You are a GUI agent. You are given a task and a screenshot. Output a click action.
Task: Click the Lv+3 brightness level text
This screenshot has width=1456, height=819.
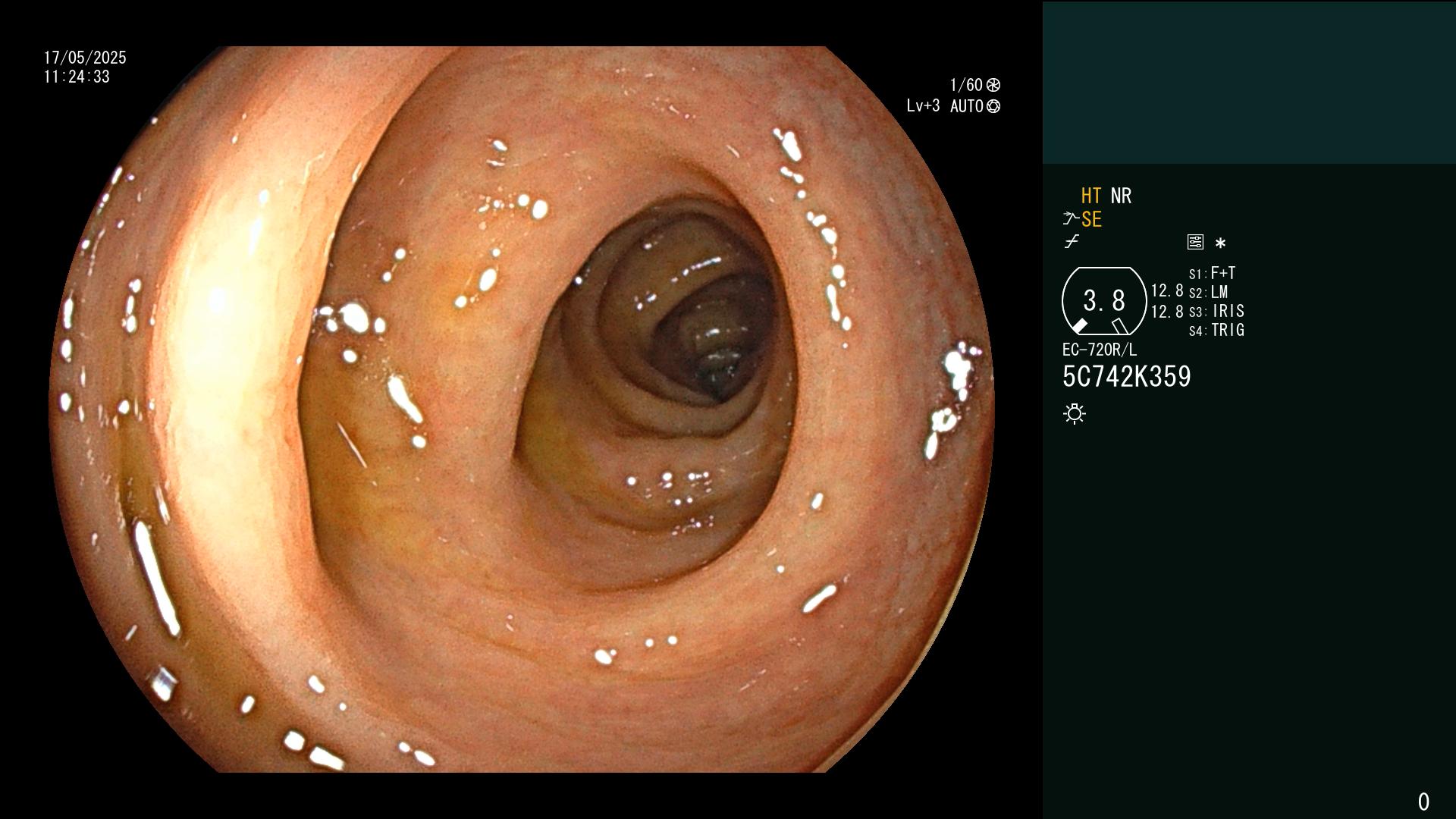(923, 106)
